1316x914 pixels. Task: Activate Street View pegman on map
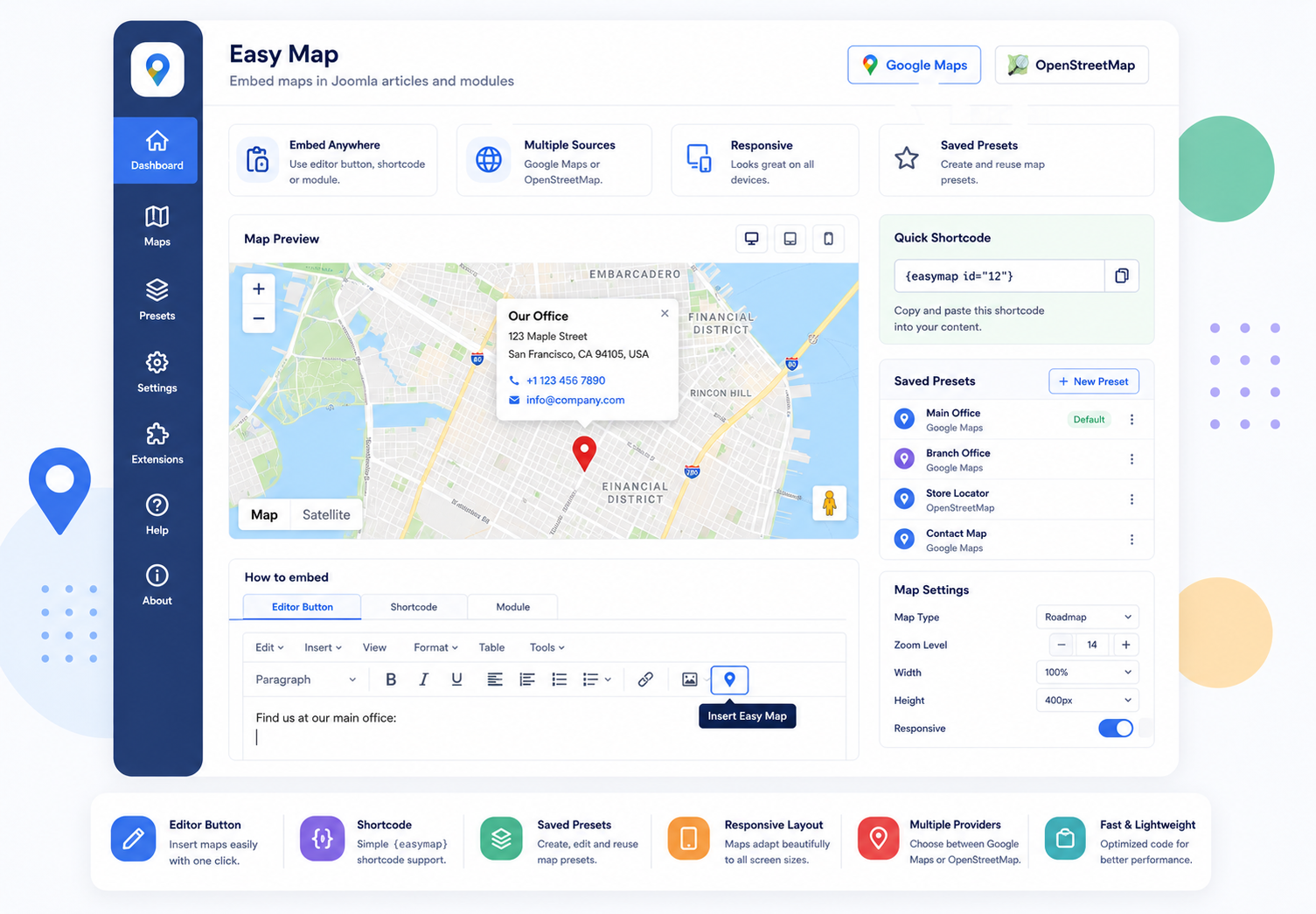pyautogui.click(x=829, y=503)
